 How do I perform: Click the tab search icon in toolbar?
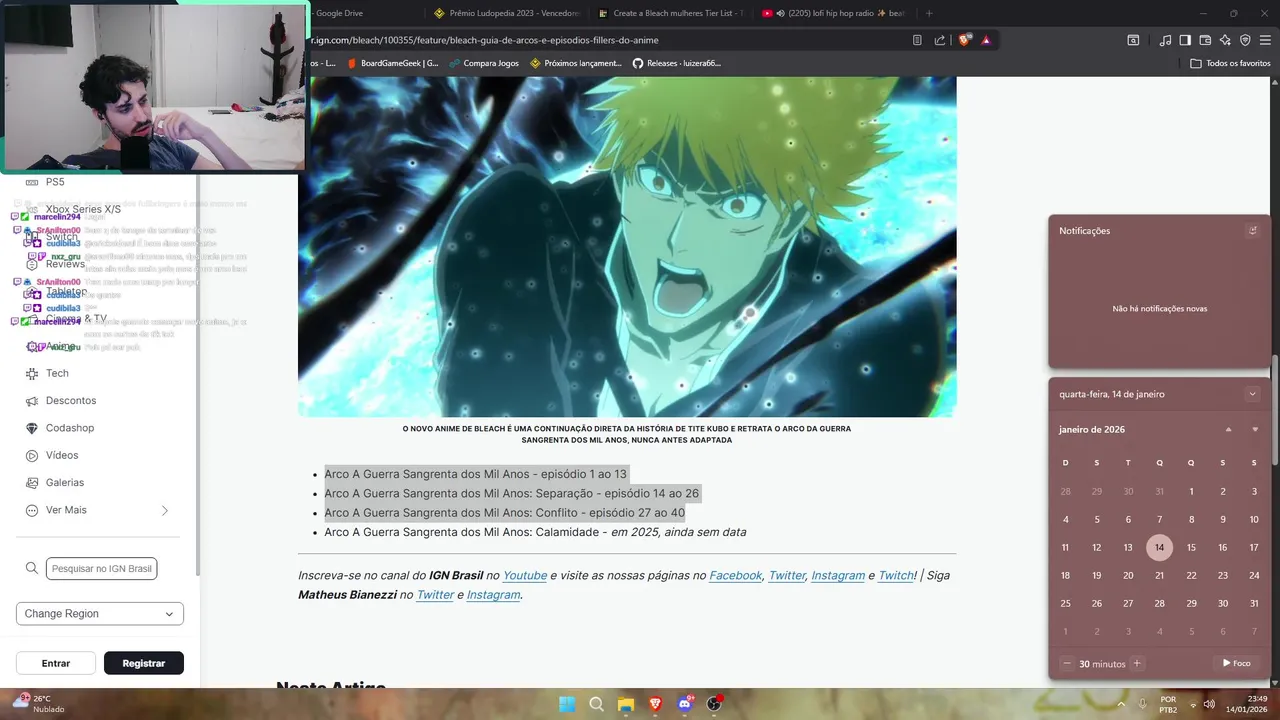click(1133, 40)
